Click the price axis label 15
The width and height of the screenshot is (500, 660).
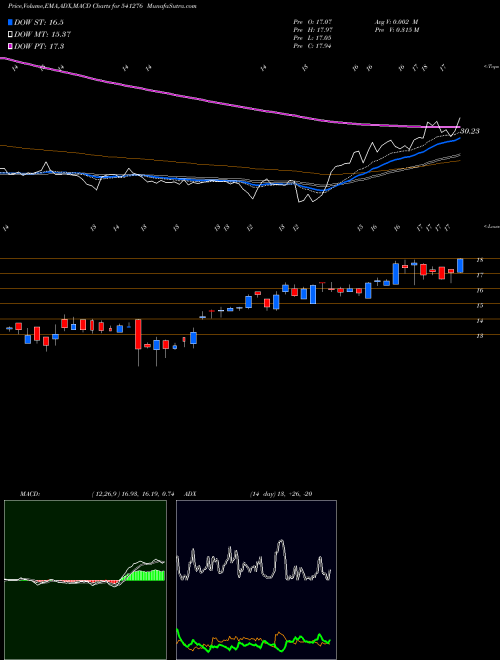pyautogui.click(x=479, y=306)
